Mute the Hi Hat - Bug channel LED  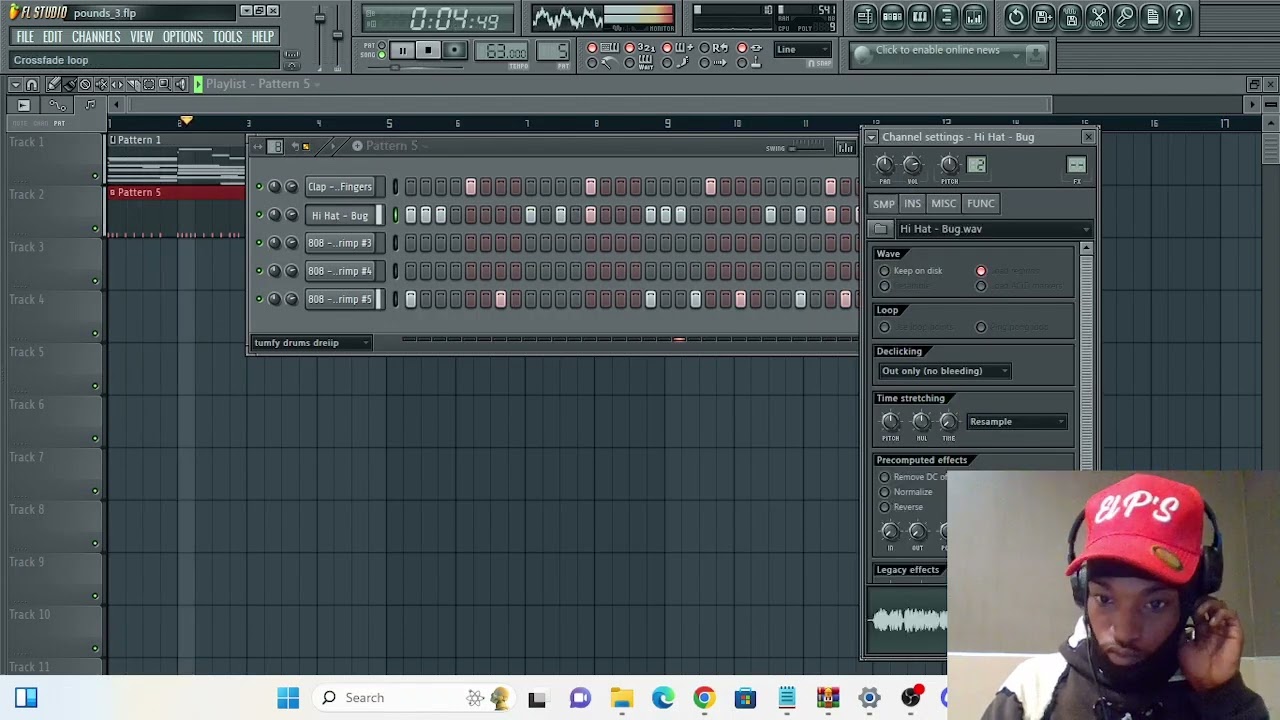(x=259, y=215)
